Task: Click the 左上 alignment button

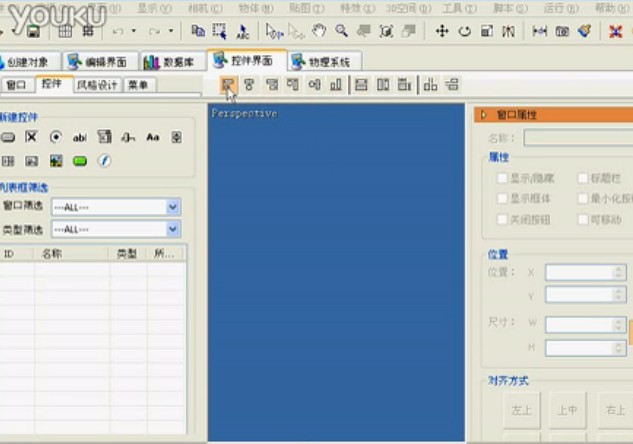Action: click(522, 410)
